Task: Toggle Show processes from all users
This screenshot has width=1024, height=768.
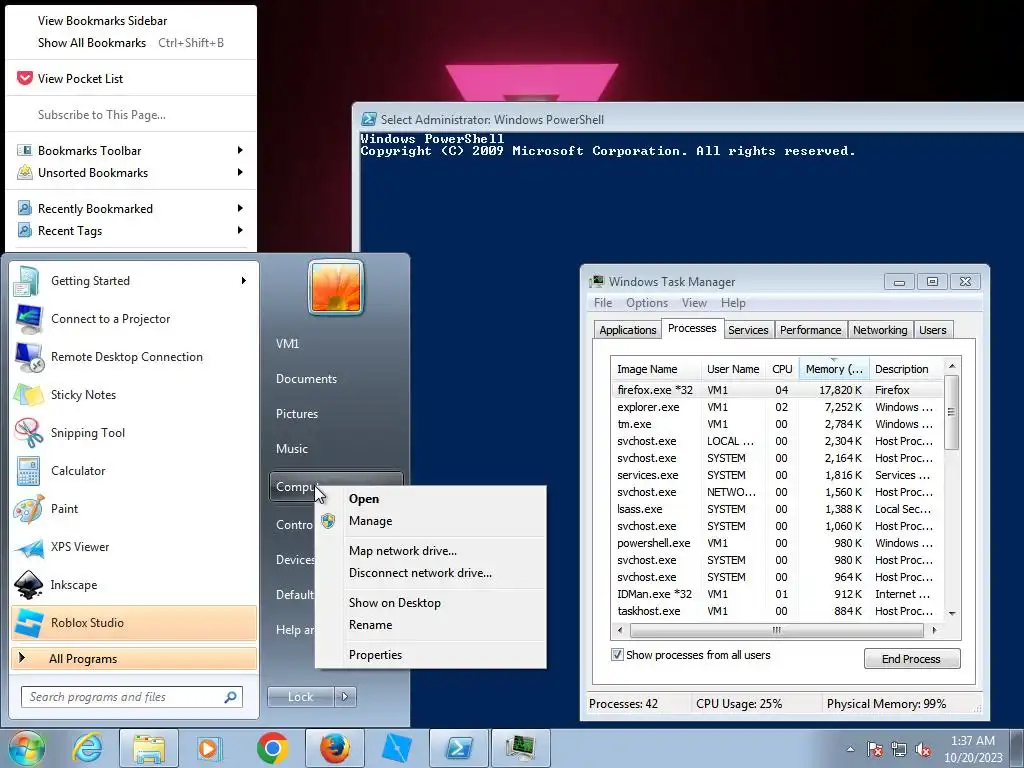Action: click(x=617, y=654)
